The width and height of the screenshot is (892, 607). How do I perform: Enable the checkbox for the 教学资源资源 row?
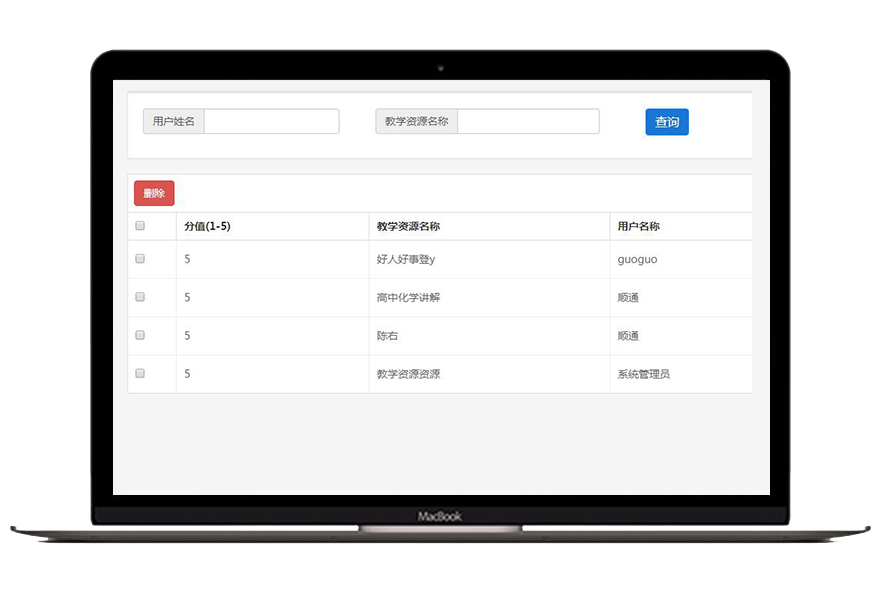click(x=140, y=373)
